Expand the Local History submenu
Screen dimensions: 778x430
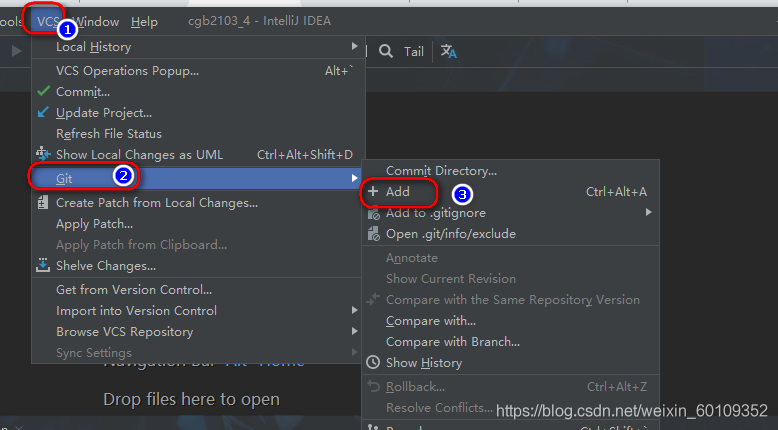tap(198, 47)
